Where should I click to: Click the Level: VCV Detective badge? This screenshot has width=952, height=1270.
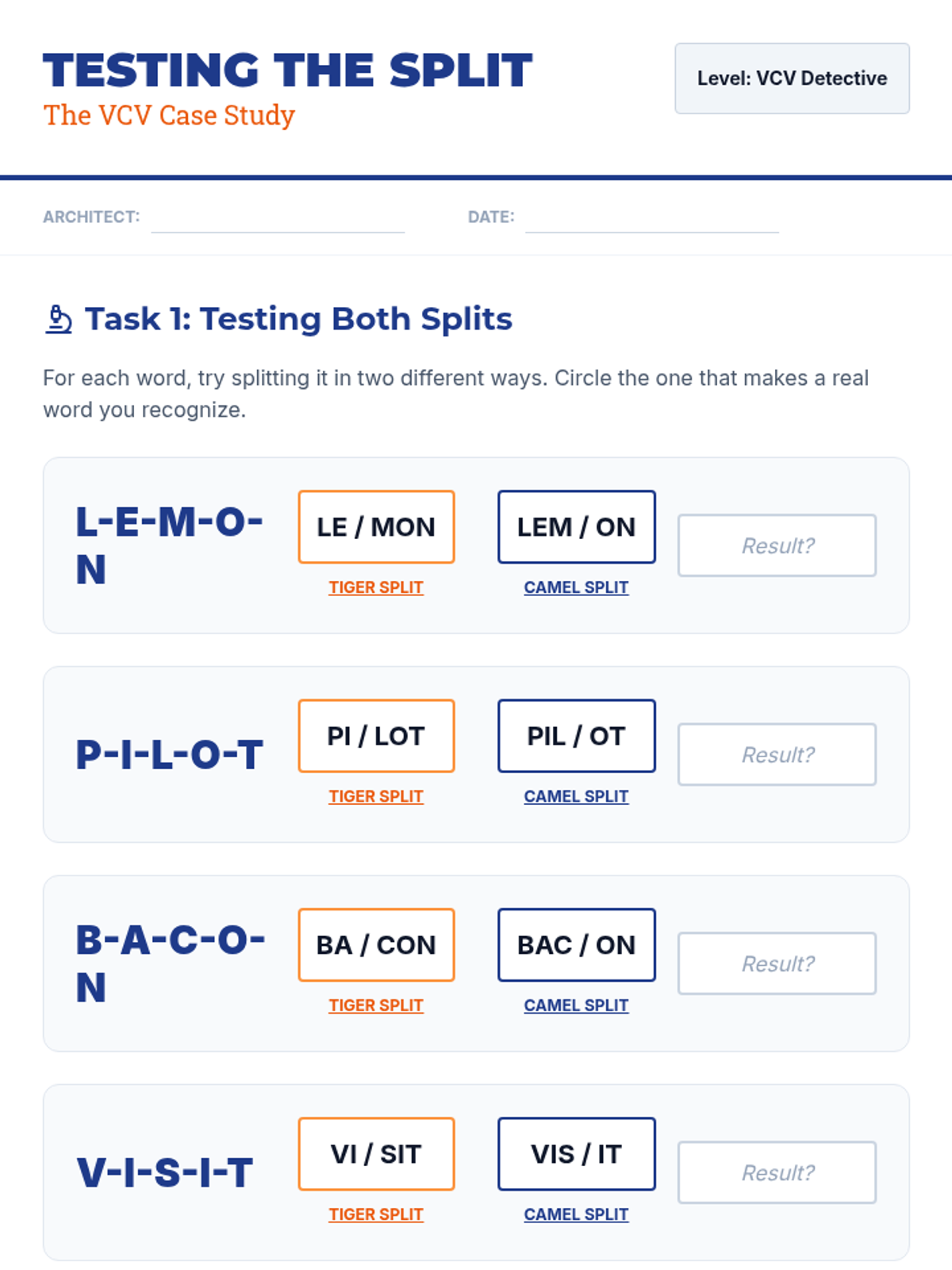(x=792, y=79)
